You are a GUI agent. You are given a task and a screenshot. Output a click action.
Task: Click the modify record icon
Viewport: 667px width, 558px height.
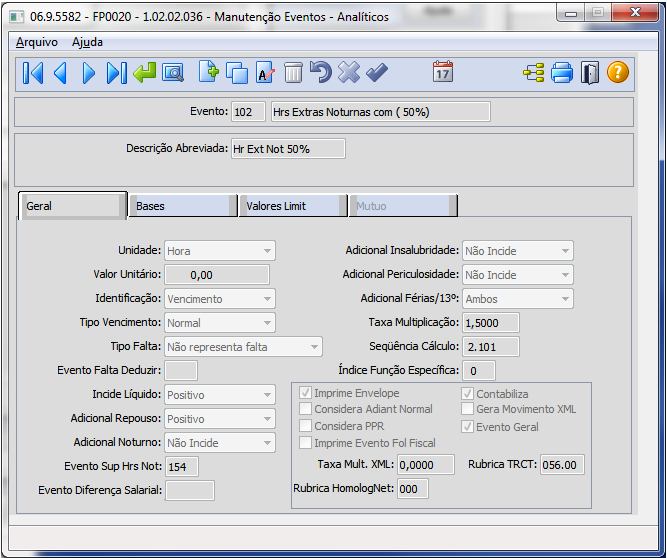(x=265, y=72)
